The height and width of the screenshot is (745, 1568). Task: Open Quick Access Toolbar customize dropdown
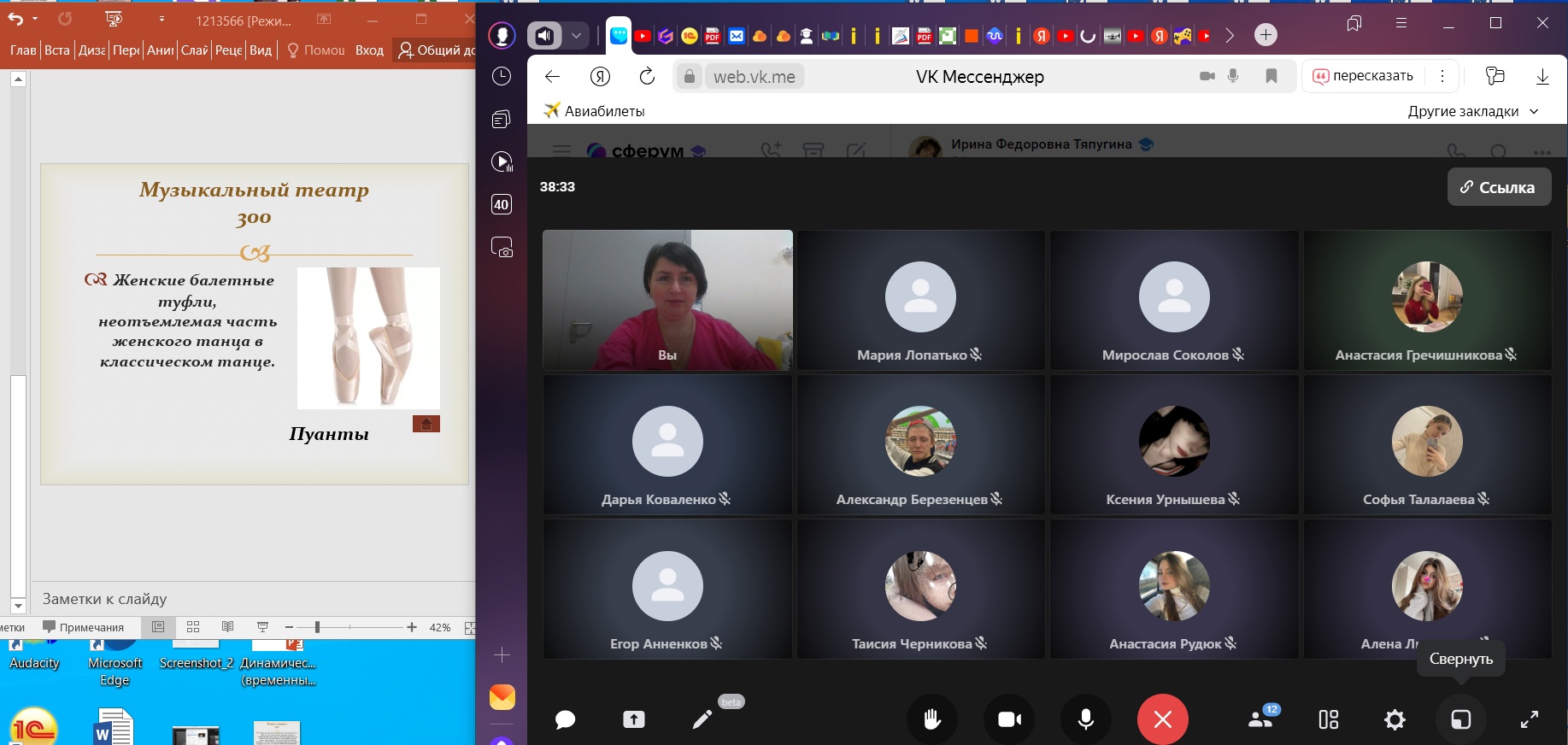[161, 18]
